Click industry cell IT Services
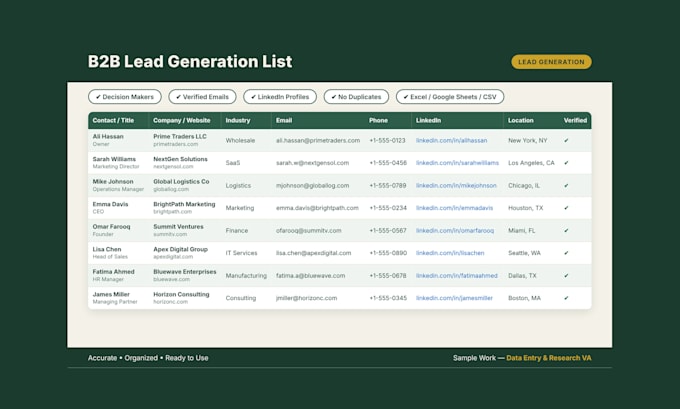This screenshot has width=680, height=409. click(242, 253)
